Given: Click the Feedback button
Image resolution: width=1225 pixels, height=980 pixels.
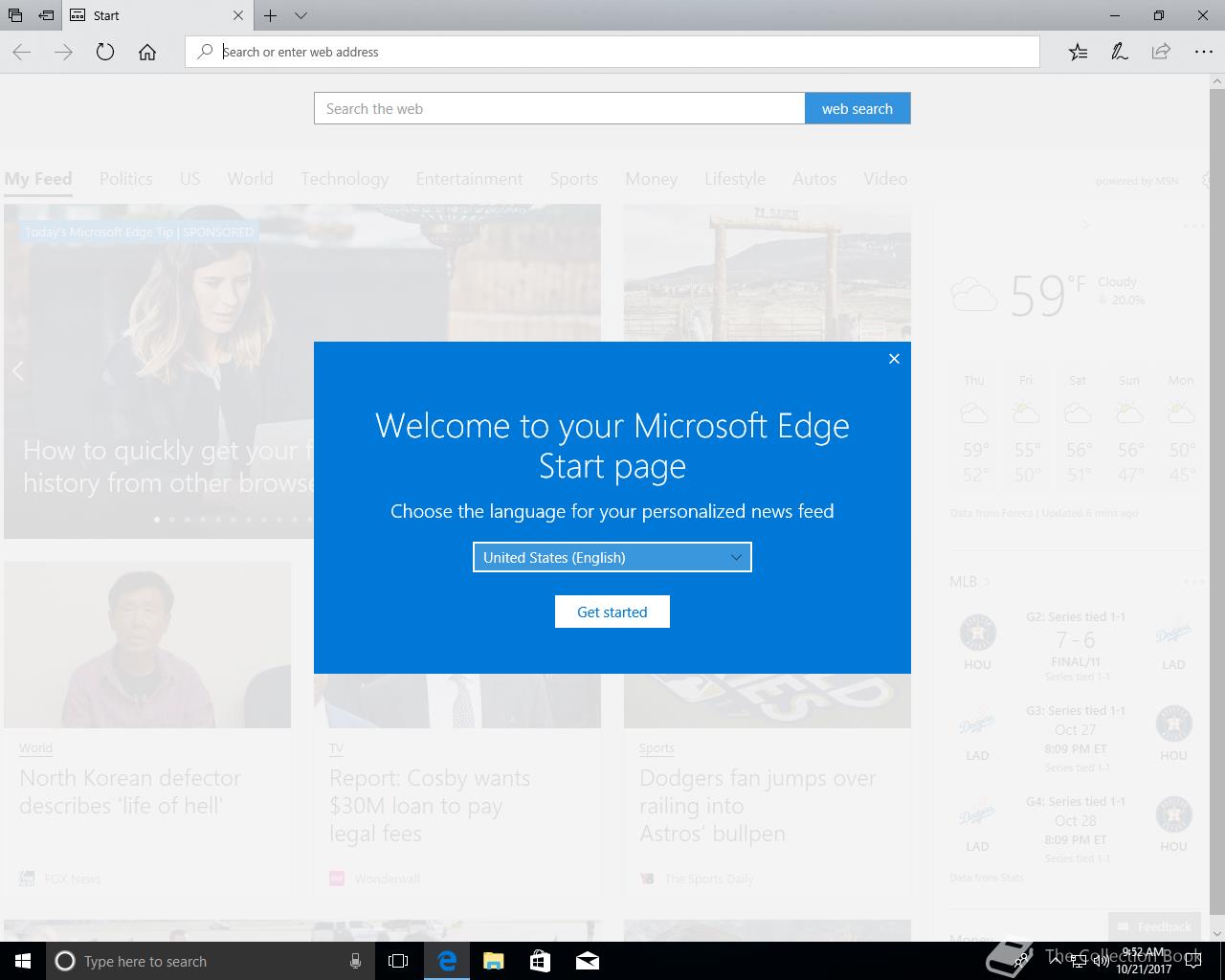Looking at the screenshot, I should 1156,926.
